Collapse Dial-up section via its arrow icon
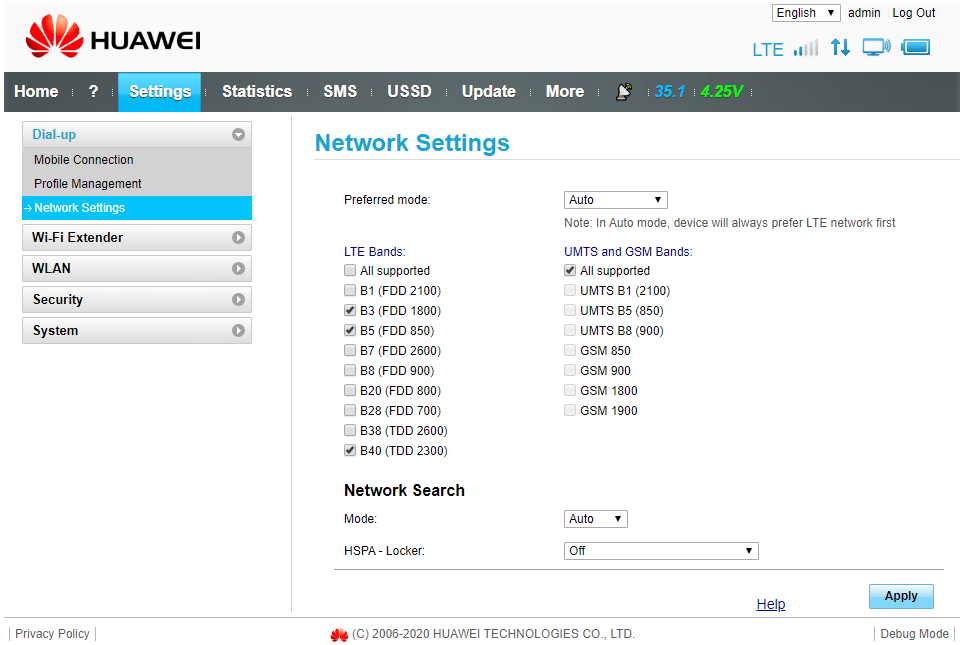 pyautogui.click(x=238, y=134)
